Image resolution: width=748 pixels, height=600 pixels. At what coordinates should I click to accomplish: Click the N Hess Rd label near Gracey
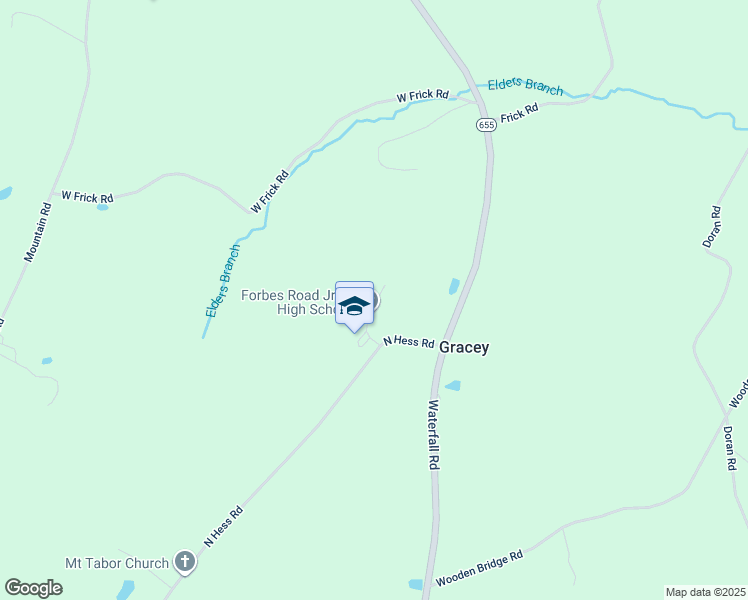pos(409,341)
